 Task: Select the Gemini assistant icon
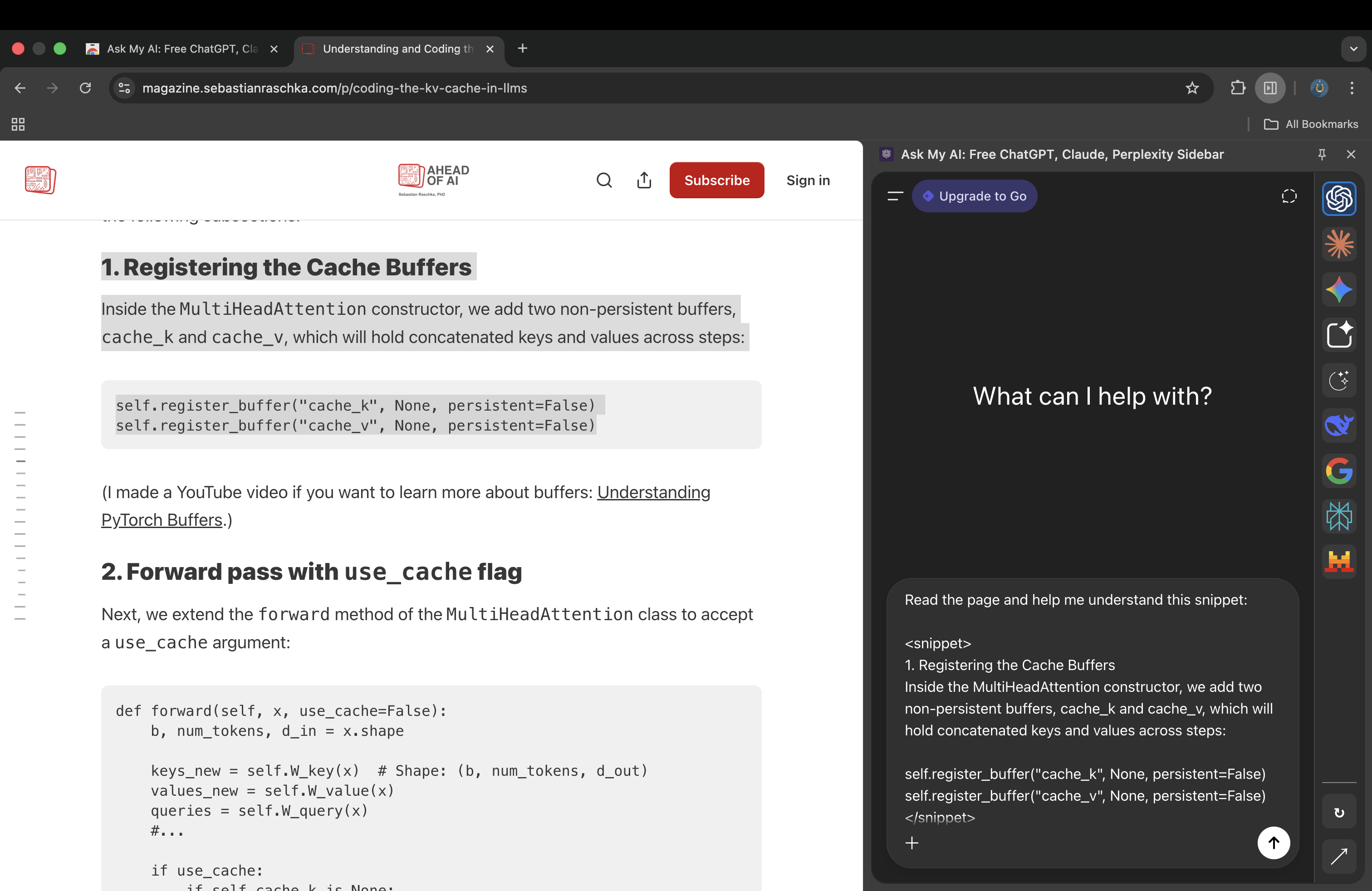point(1339,289)
